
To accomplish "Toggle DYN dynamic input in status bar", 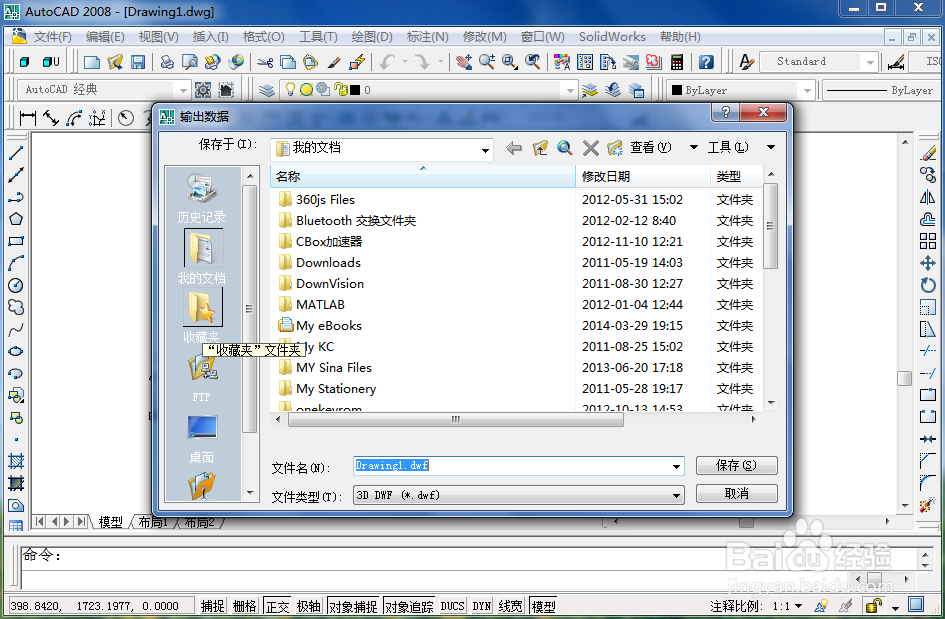I will click(x=481, y=606).
